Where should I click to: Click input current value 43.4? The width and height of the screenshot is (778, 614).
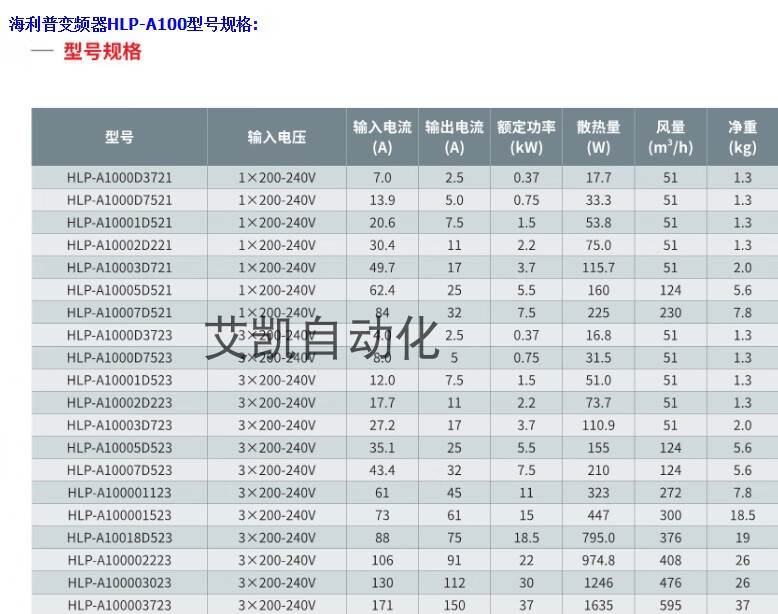[382, 470]
